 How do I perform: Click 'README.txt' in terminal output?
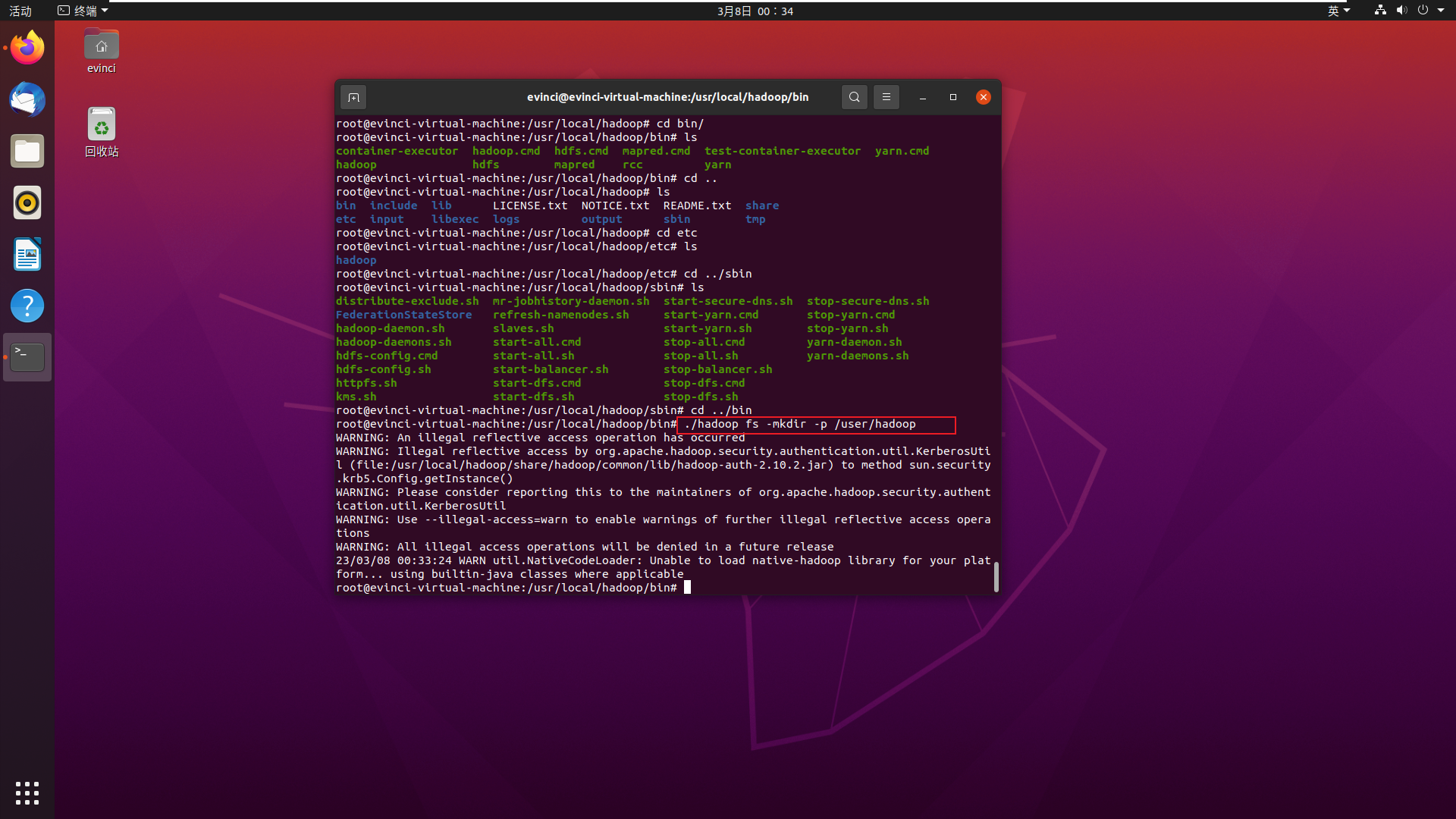click(x=698, y=206)
